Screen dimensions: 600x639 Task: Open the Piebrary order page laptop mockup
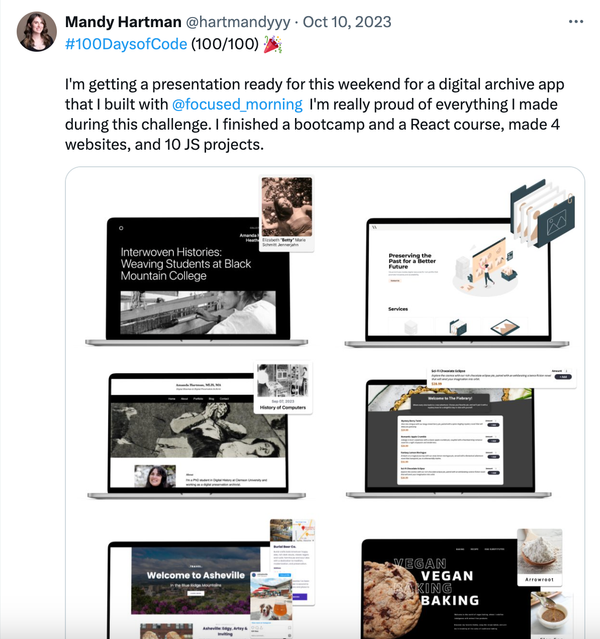click(449, 439)
